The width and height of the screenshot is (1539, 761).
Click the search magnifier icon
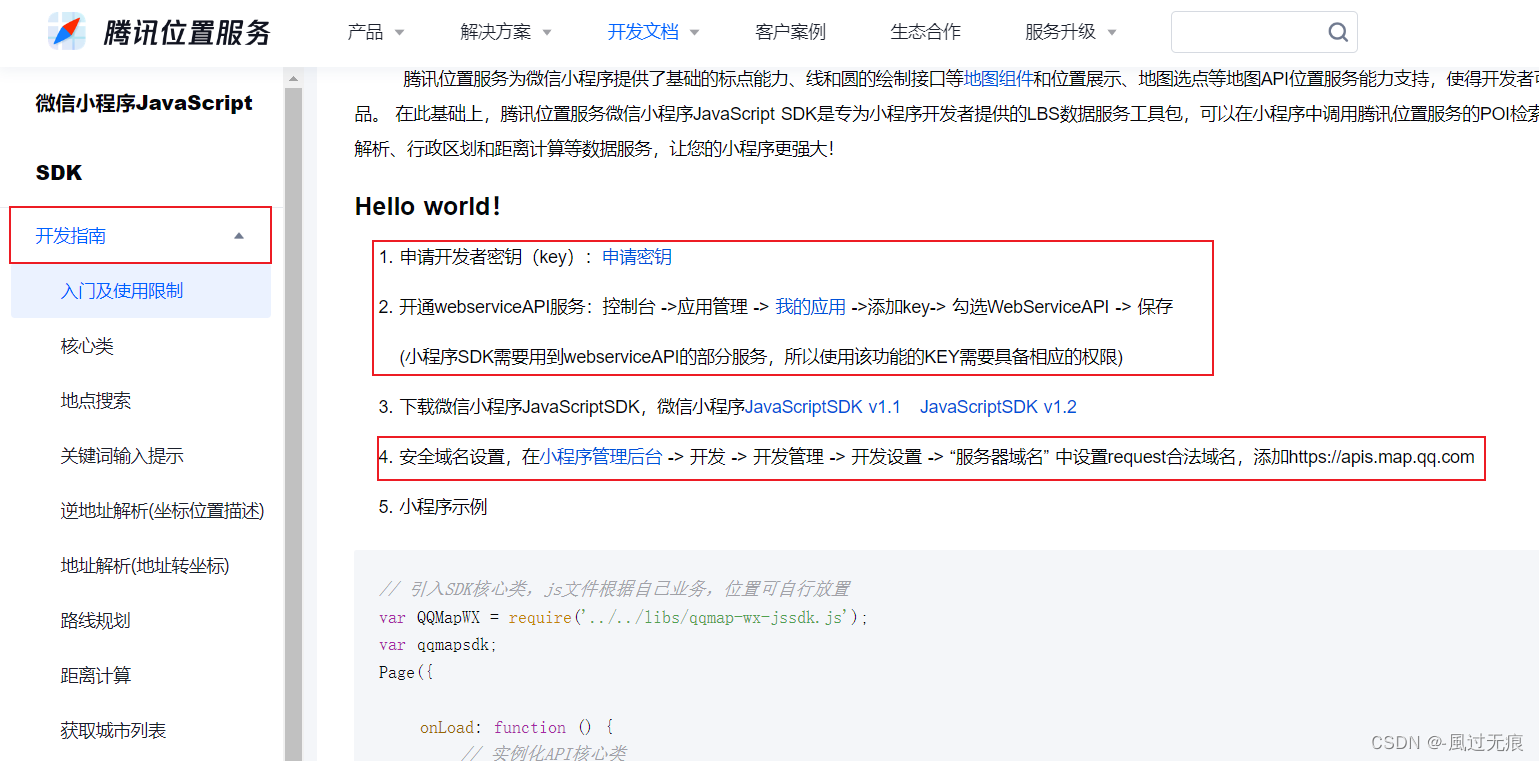(1337, 32)
